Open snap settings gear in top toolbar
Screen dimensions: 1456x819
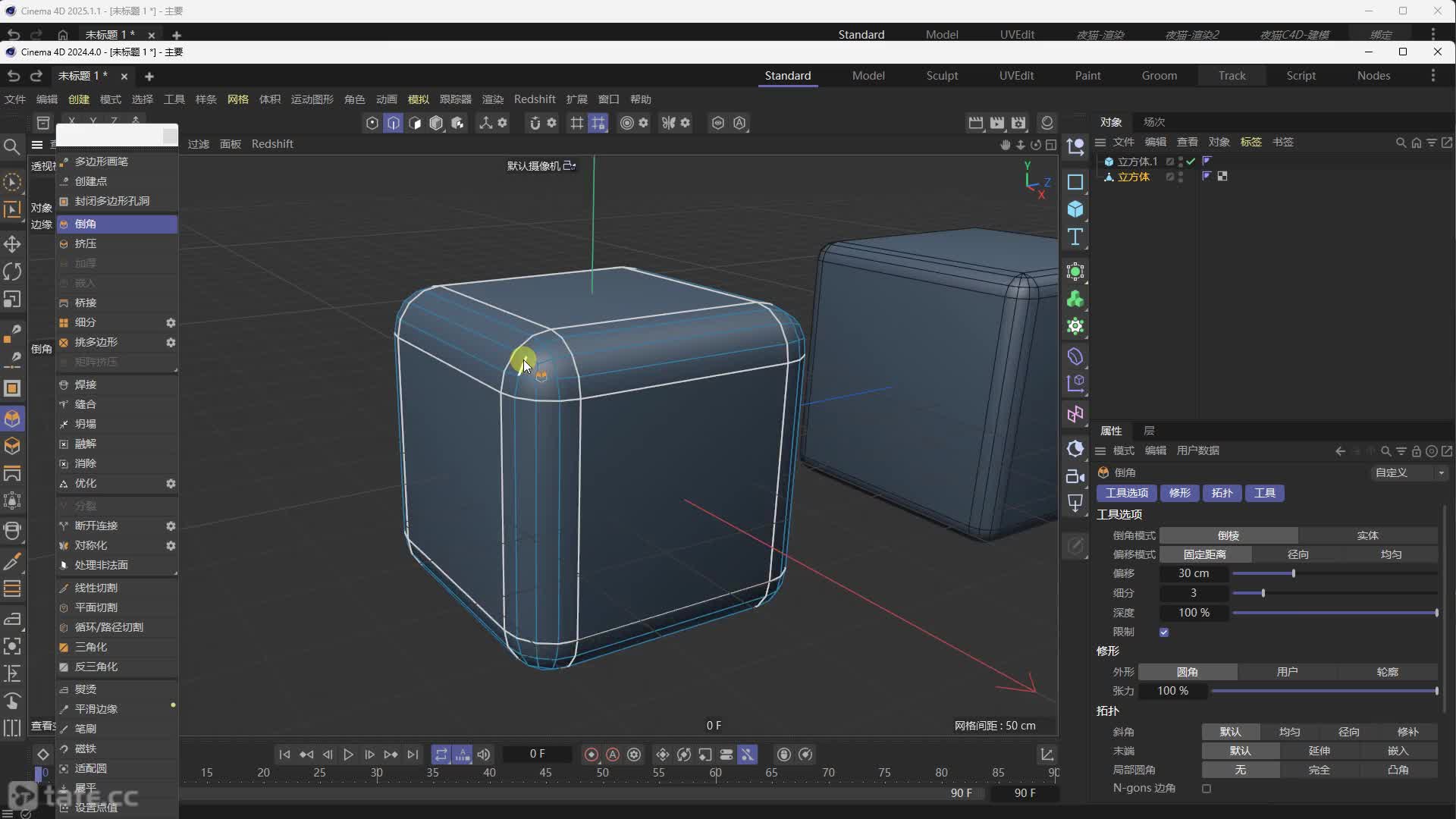(x=552, y=123)
